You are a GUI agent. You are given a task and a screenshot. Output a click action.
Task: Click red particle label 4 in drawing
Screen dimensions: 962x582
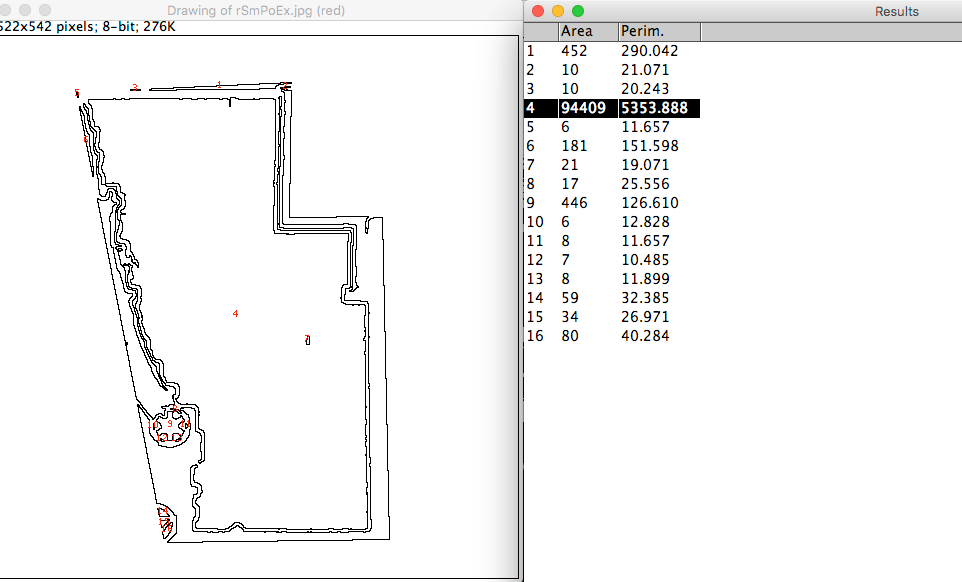pyautogui.click(x=235, y=313)
